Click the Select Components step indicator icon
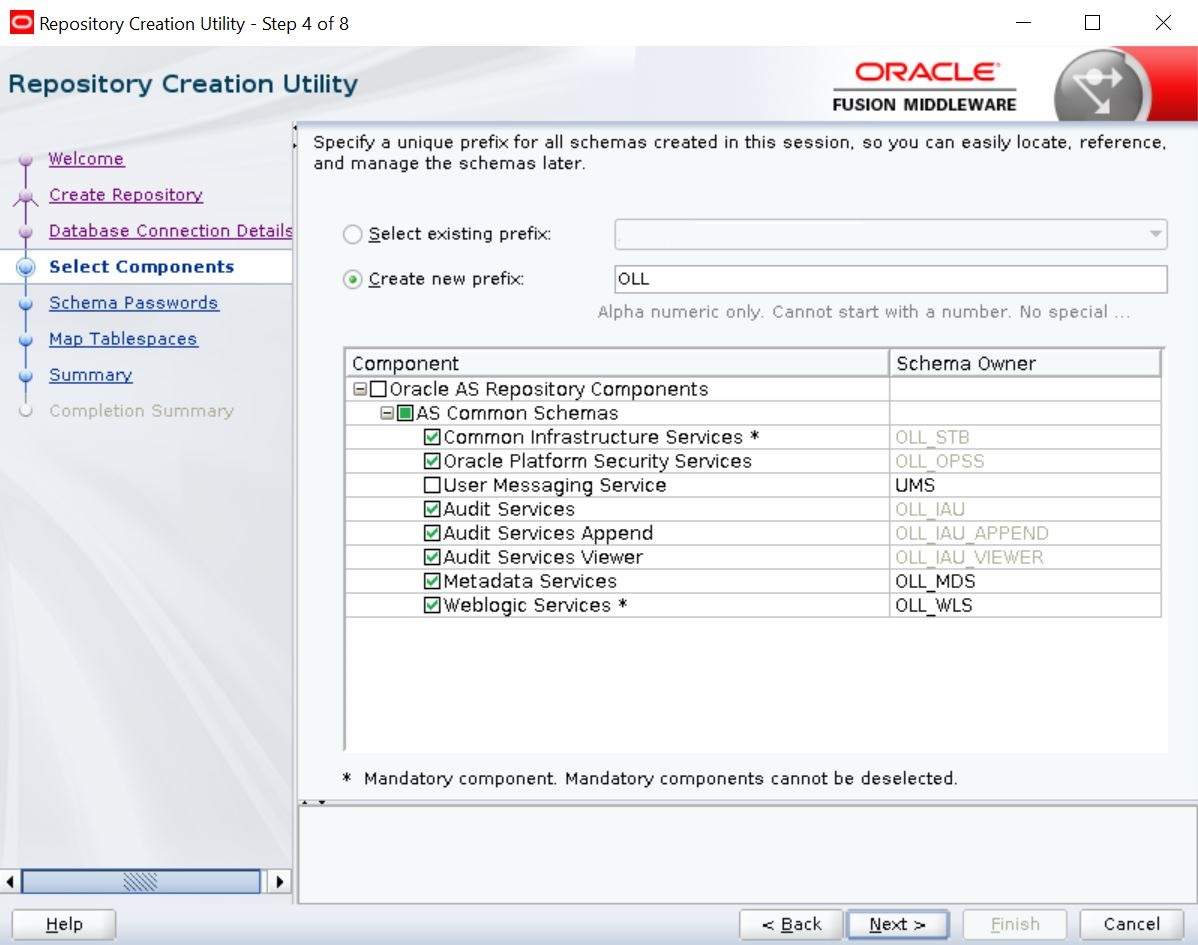This screenshot has height=945, width=1198. tap(27, 267)
